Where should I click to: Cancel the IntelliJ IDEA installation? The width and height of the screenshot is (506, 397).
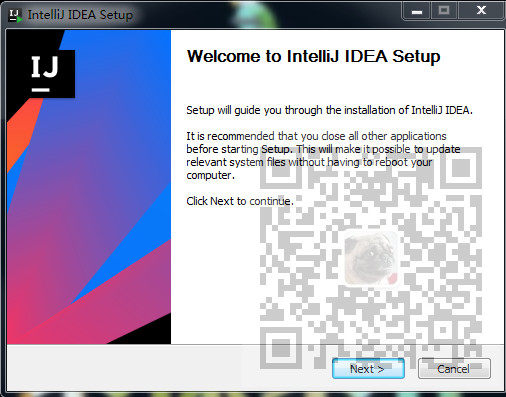454,369
